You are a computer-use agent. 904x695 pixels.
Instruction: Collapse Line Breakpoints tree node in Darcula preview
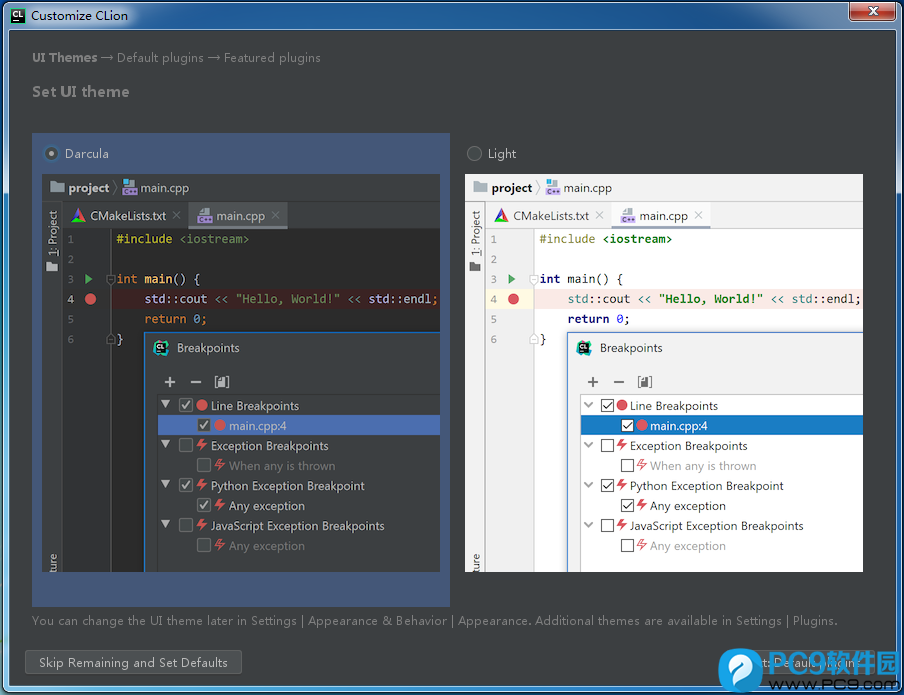click(166, 404)
